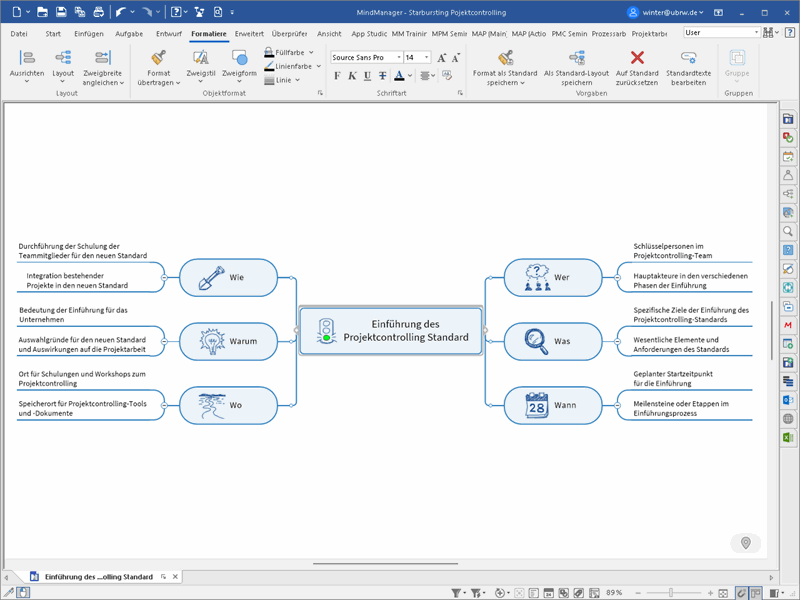Open the font size dropdown showing 14
800x600 pixels.
427,58
